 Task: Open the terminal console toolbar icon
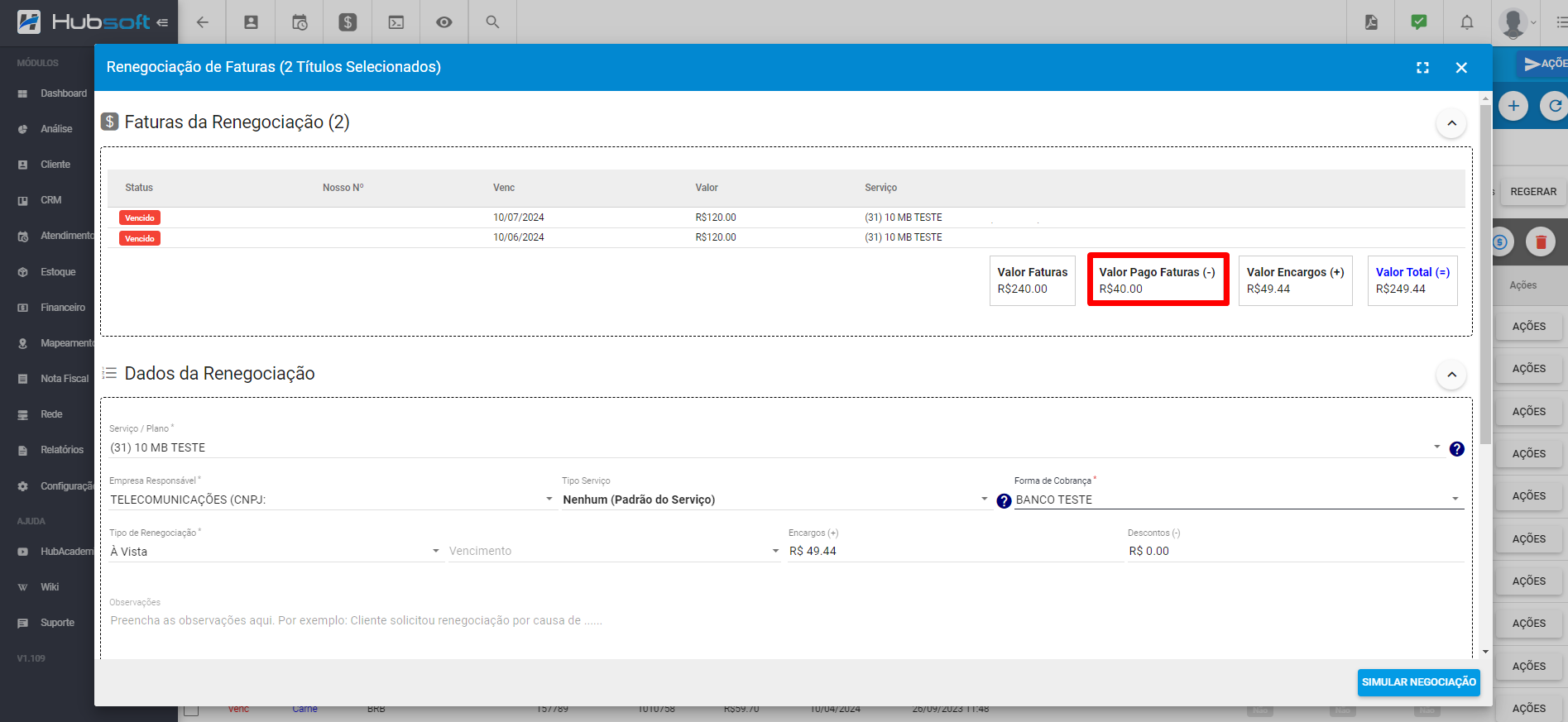(396, 22)
